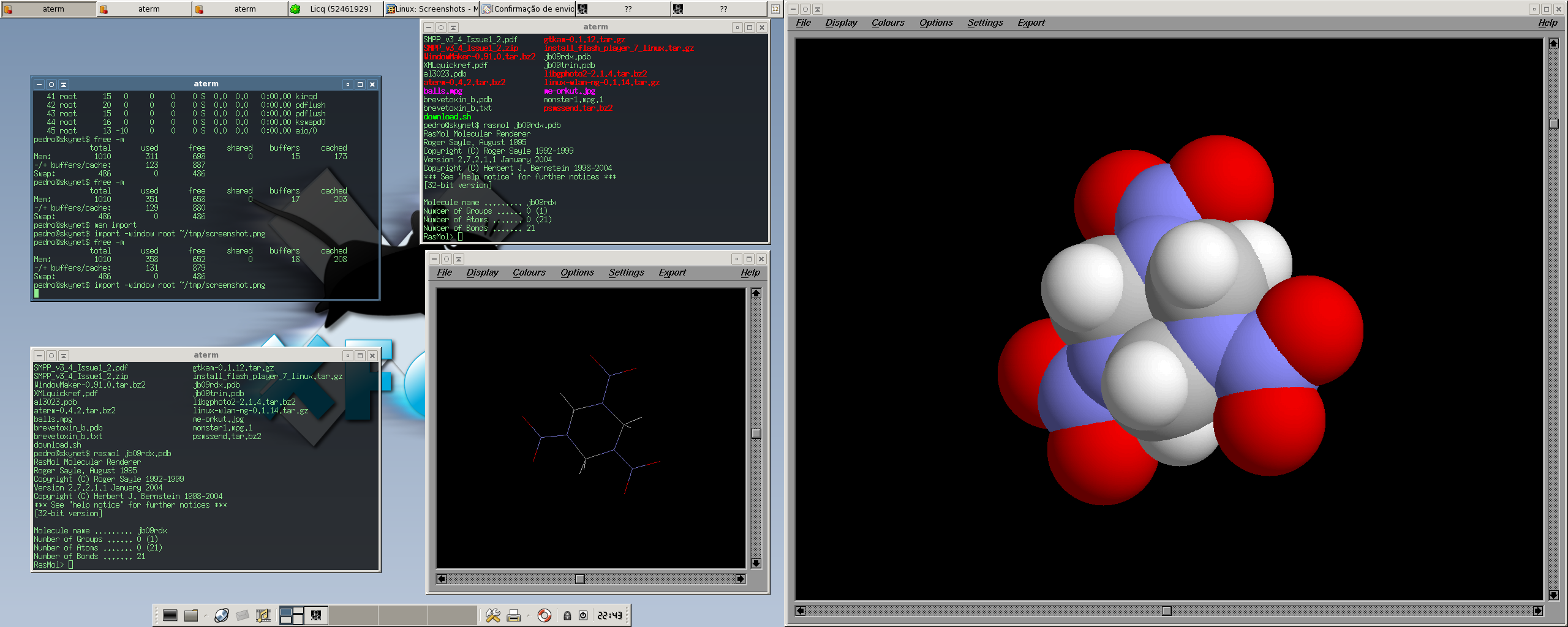Image resolution: width=1568 pixels, height=627 pixels.
Task: Open the Display menu in the large RasMol window
Action: click(841, 23)
